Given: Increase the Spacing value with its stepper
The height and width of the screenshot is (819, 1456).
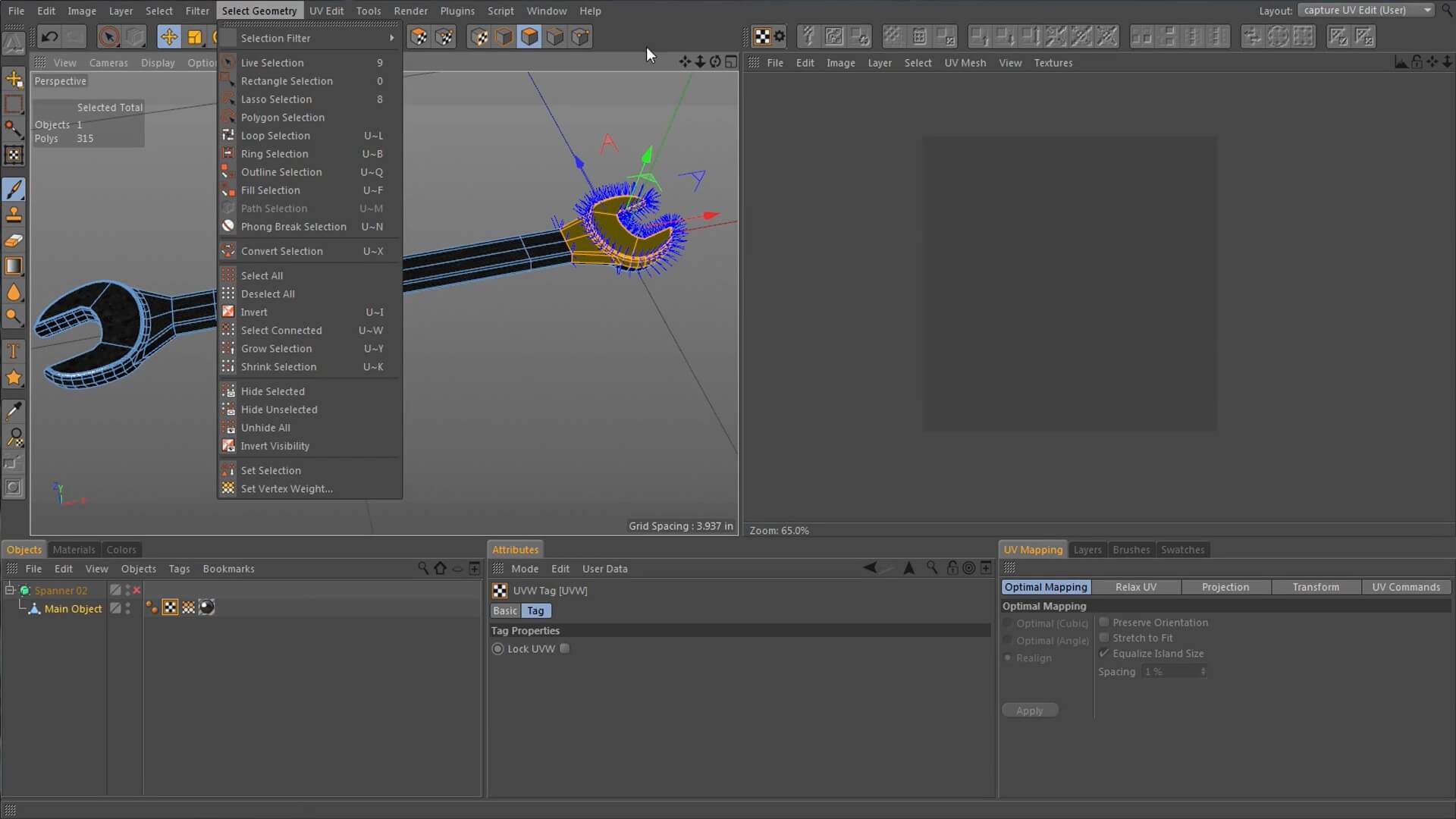Looking at the screenshot, I should click(x=1204, y=668).
